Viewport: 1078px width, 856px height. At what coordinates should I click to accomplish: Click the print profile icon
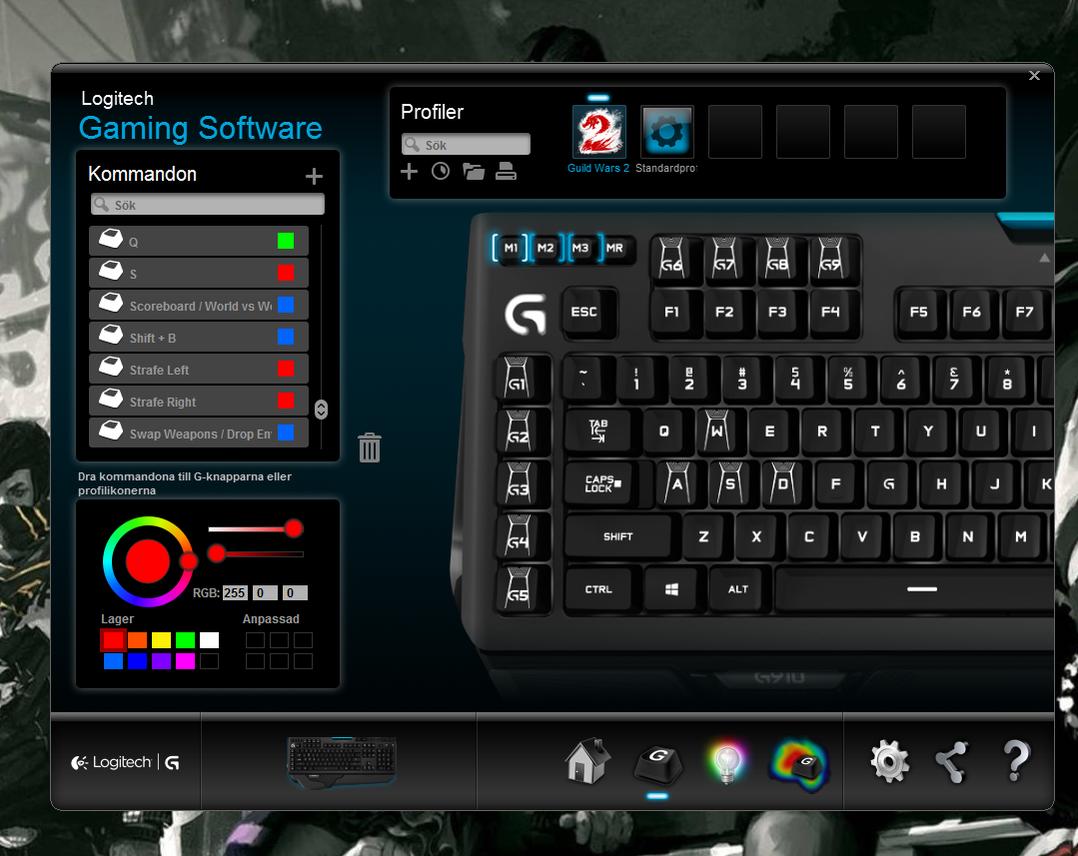(506, 171)
